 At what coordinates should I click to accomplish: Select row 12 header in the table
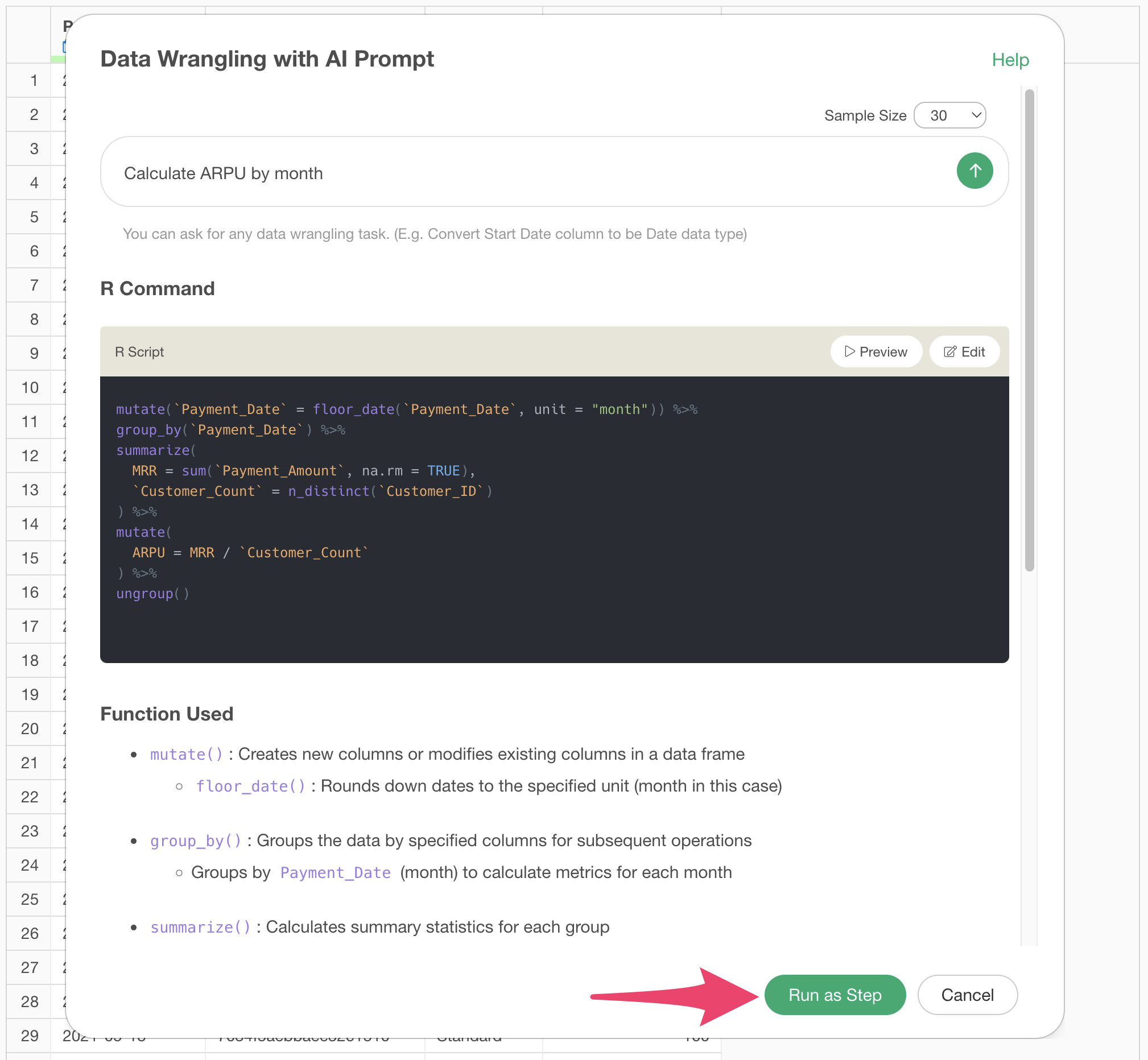pos(30,456)
